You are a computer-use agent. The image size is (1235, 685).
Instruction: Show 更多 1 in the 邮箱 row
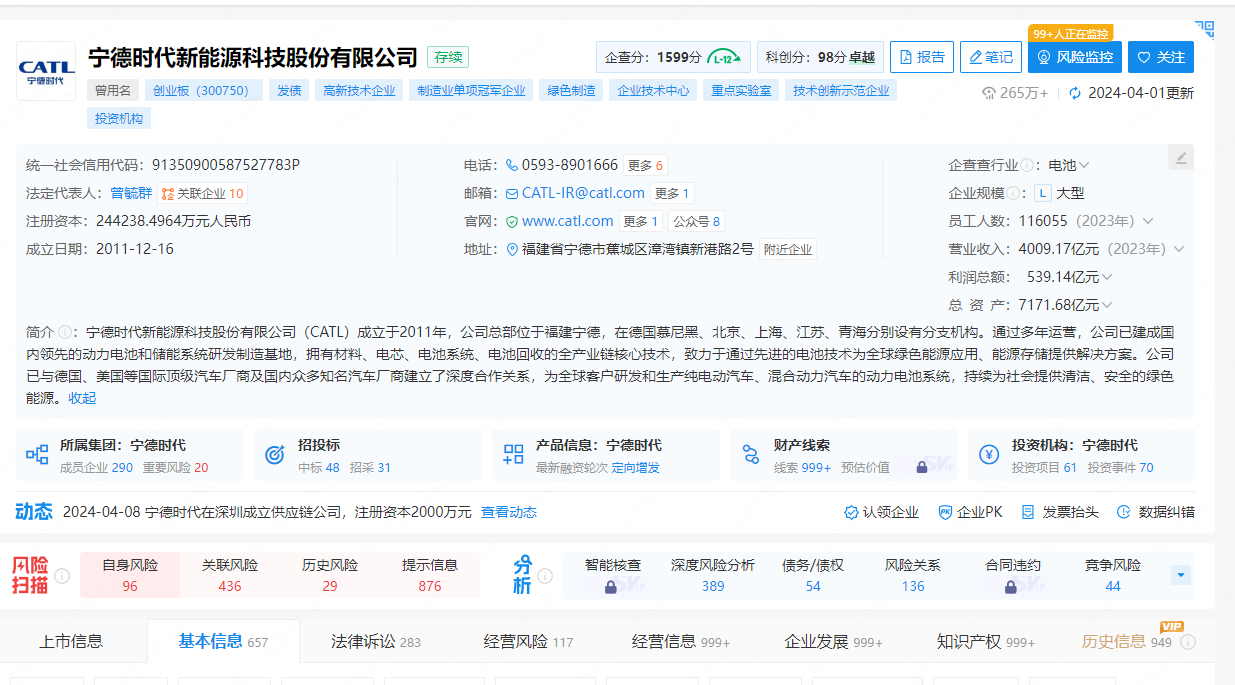tap(673, 193)
